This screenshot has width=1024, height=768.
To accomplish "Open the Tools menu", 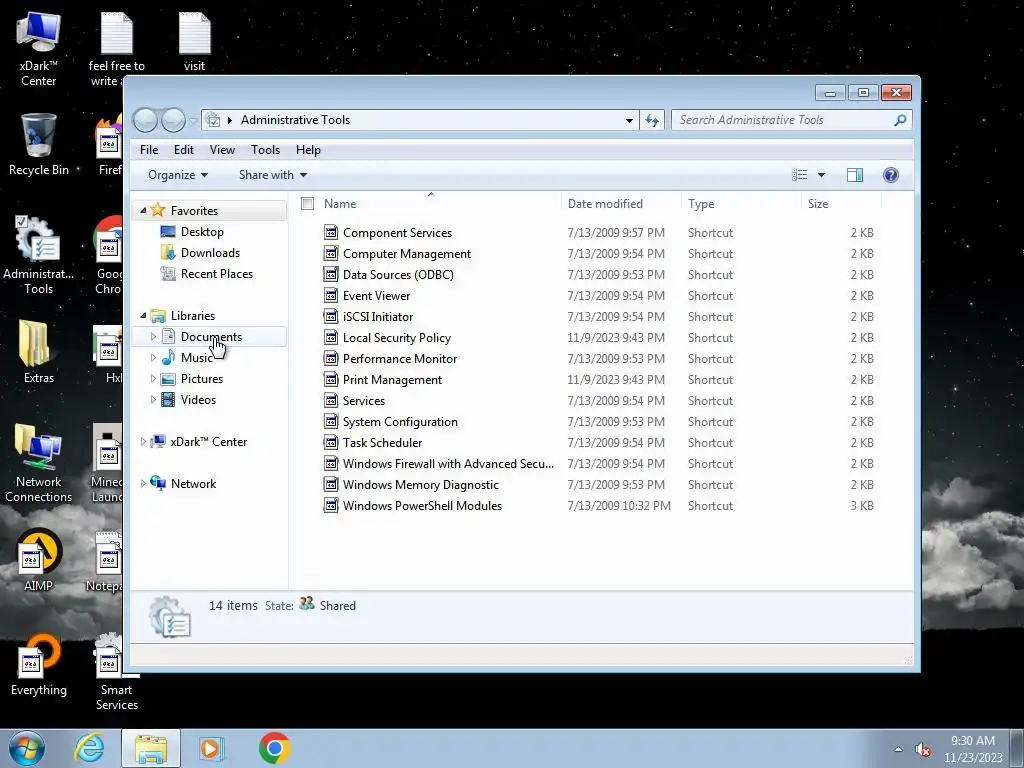I will (265, 150).
